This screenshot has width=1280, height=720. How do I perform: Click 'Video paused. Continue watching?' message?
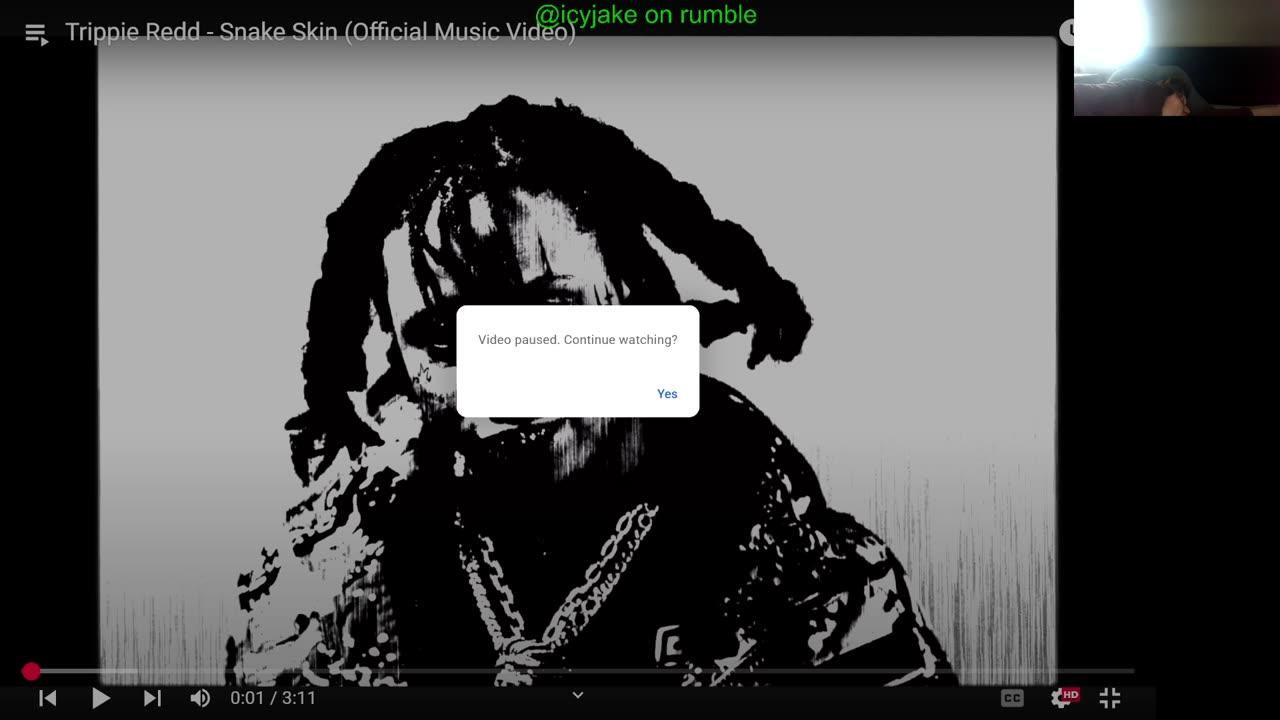pos(578,340)
